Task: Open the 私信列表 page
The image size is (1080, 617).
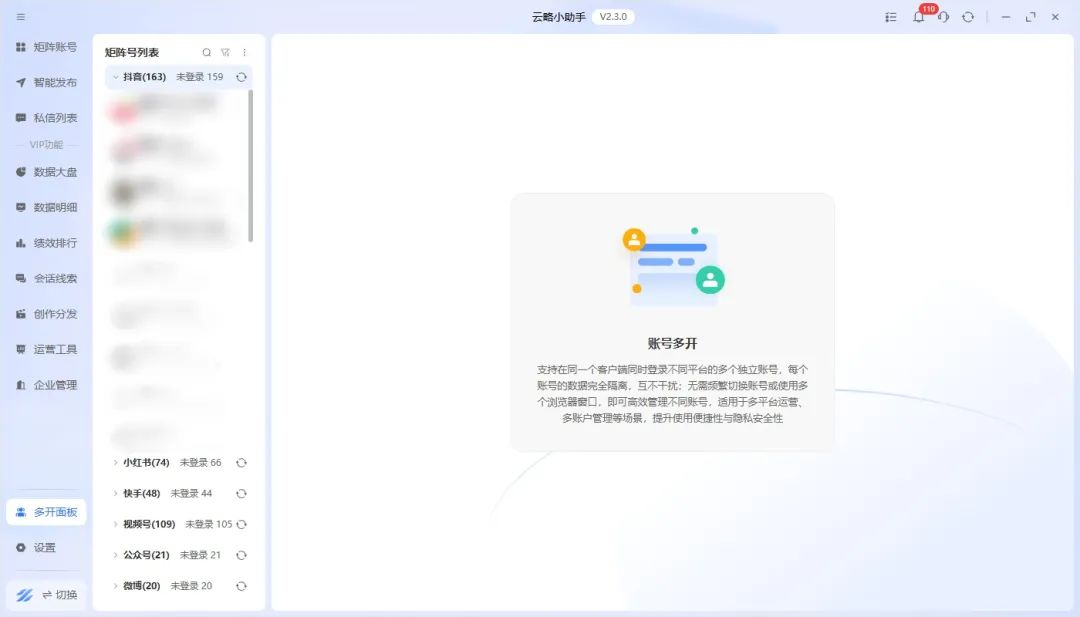Action: (x=46, y=118)
